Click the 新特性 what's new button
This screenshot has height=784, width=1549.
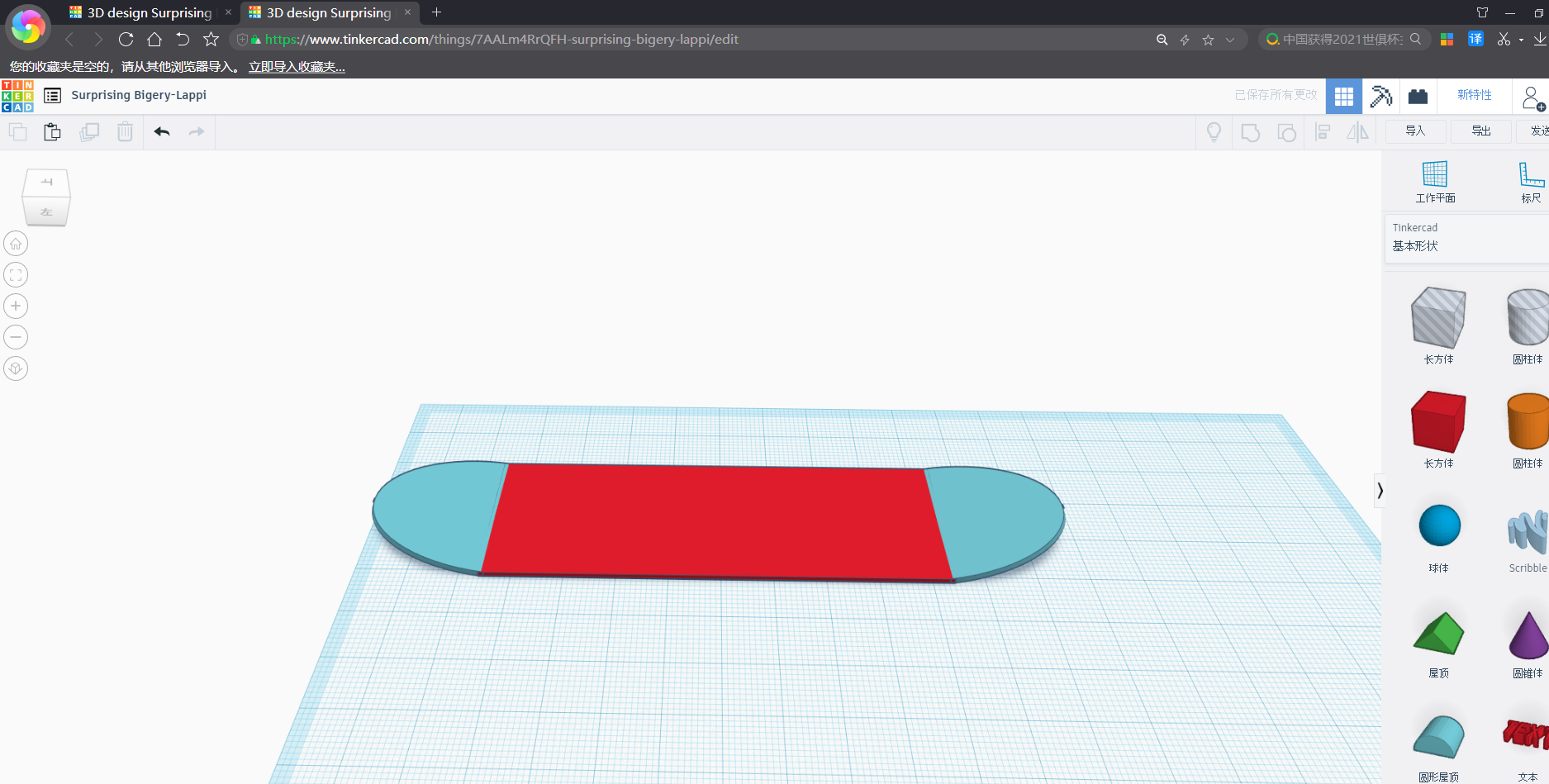click(x=1475, y=96)
